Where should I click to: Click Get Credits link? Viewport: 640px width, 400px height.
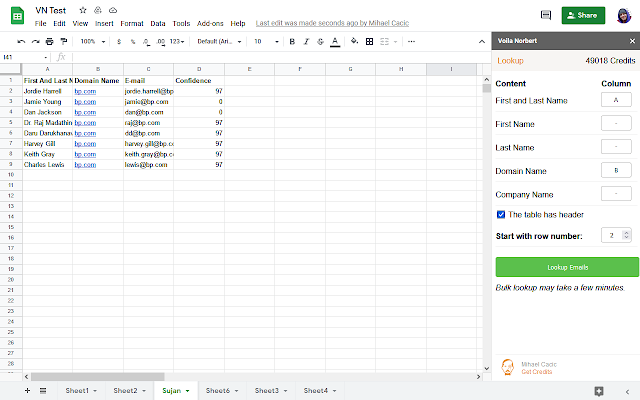tap(537, 372)
